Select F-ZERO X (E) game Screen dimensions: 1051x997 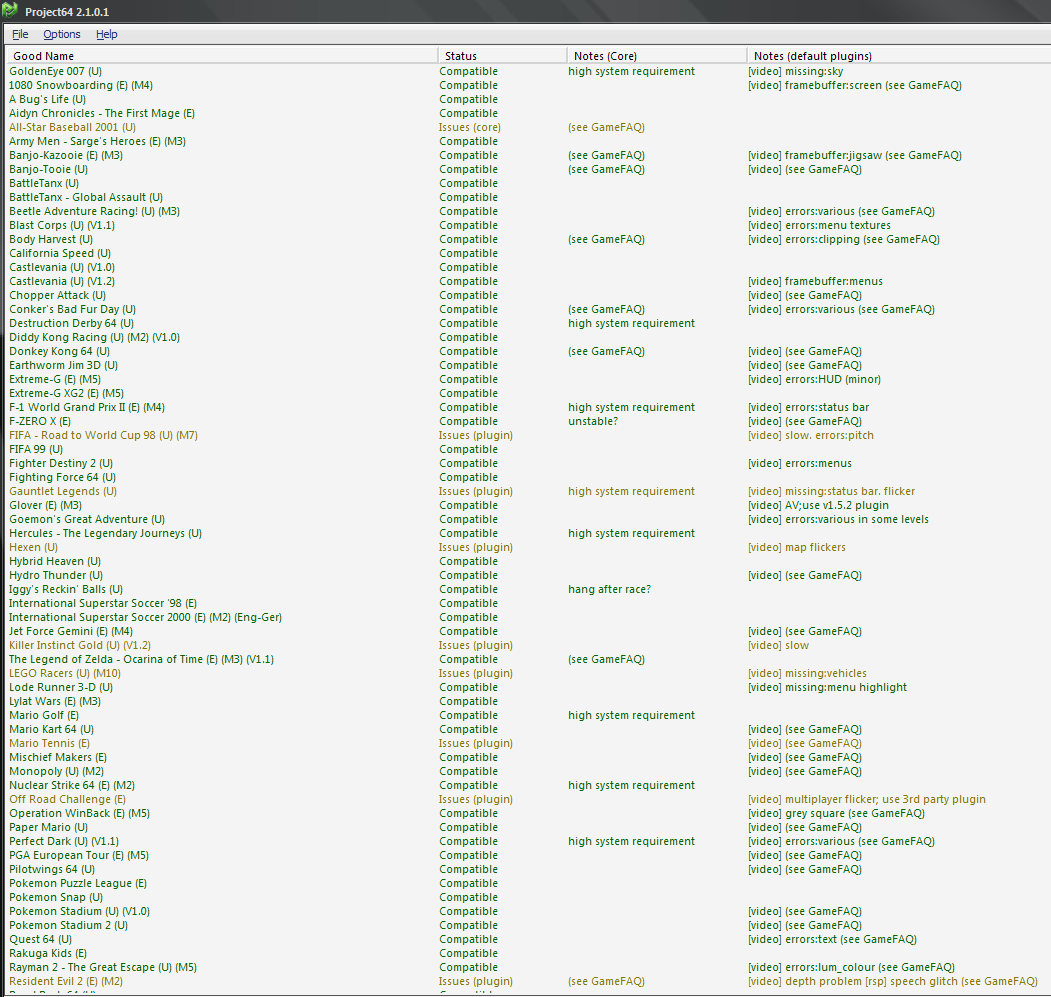[40, 422]
